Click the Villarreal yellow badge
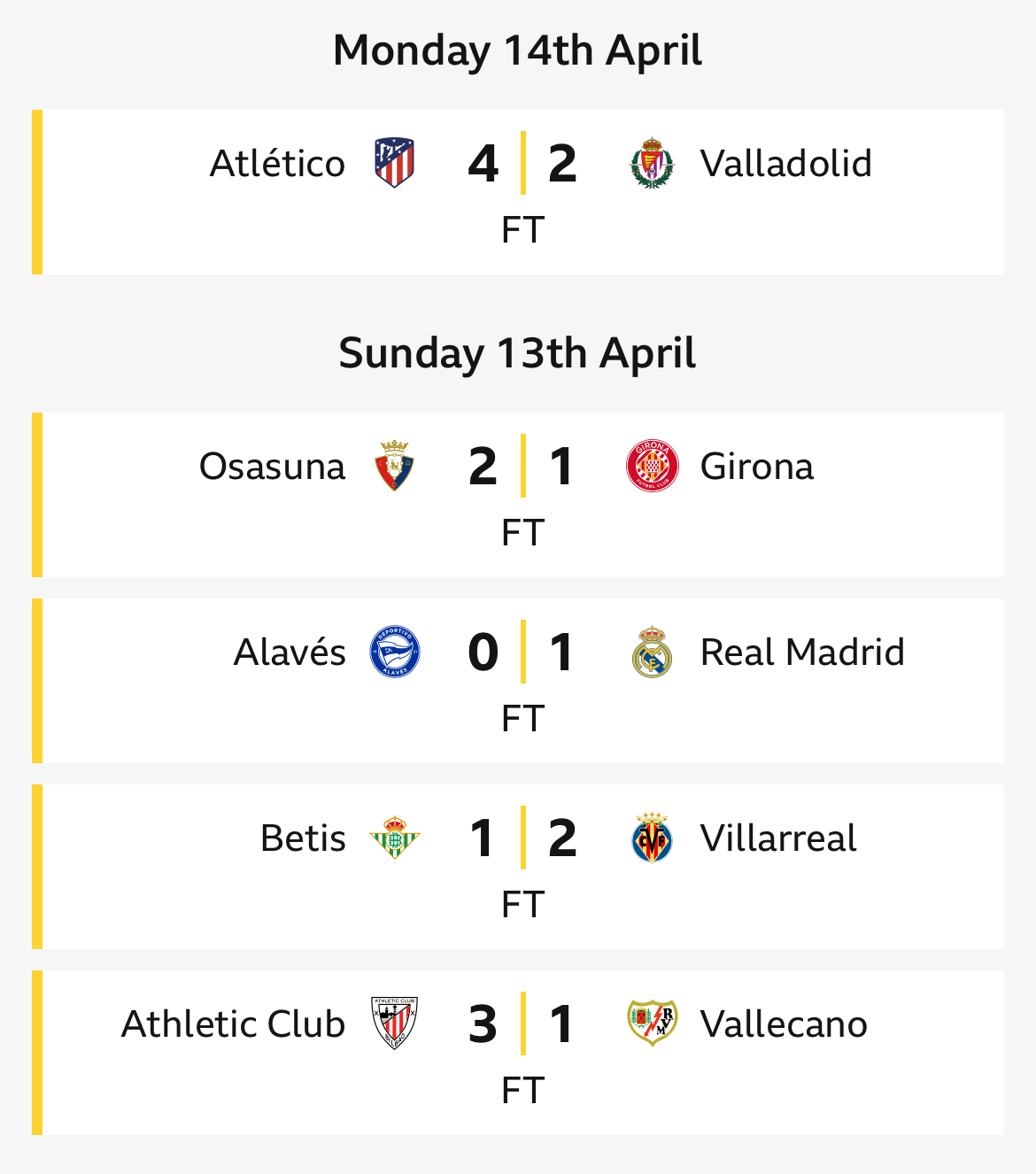The image size is (1036, 1174). click(653, 838)
